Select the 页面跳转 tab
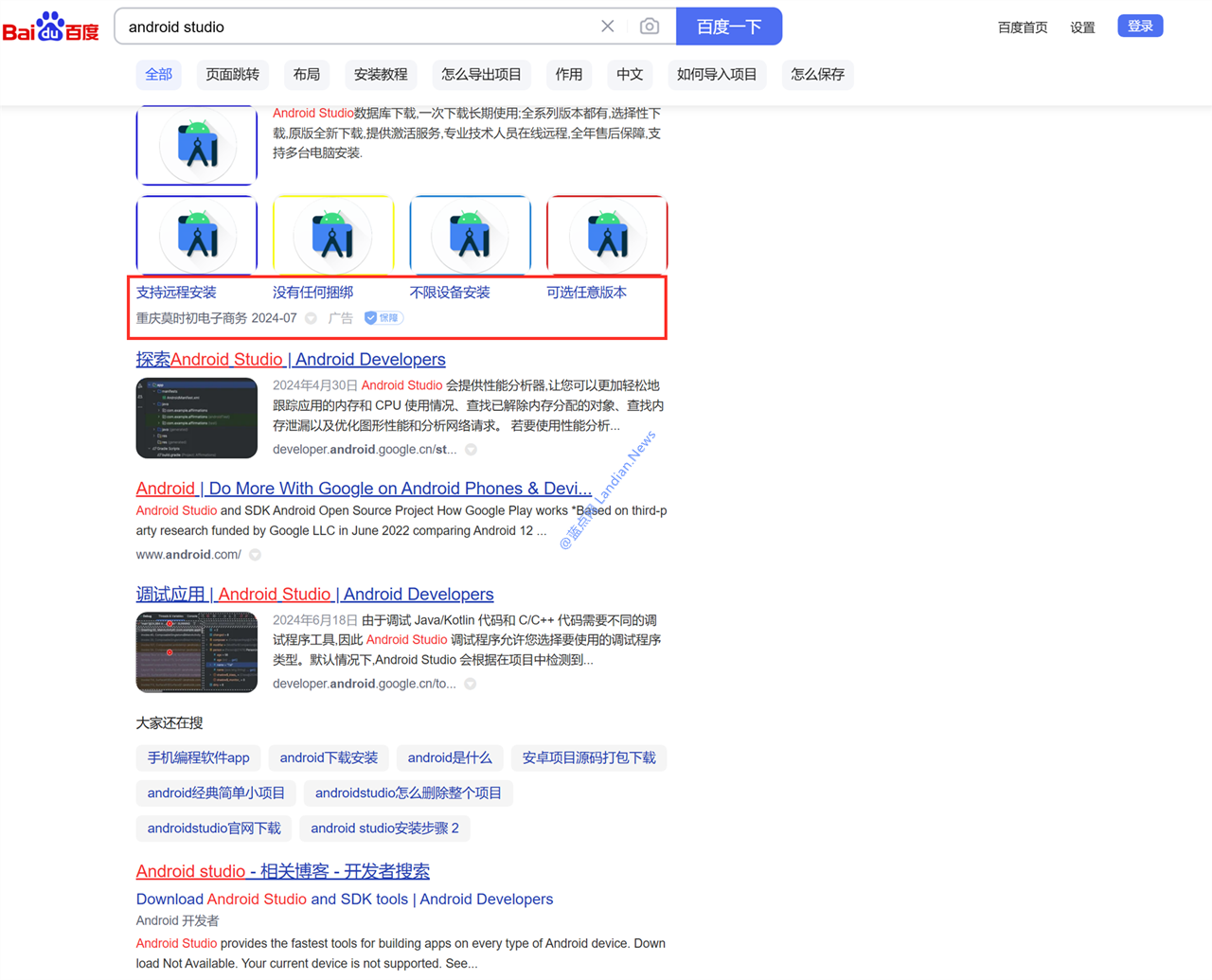This screenshot has height=980, width=1212. click(233, 74)
